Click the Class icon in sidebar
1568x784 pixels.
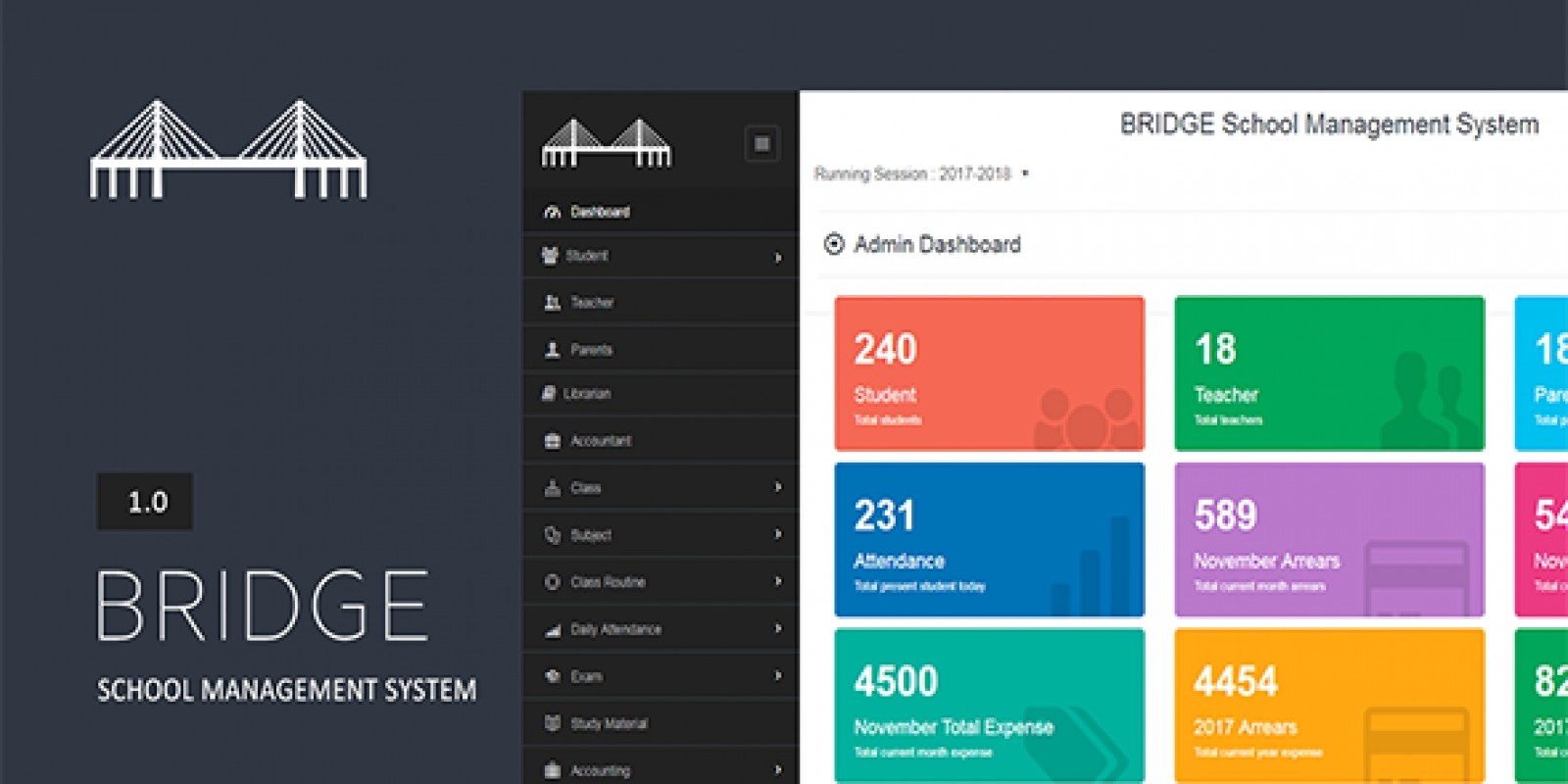[553, 488]
